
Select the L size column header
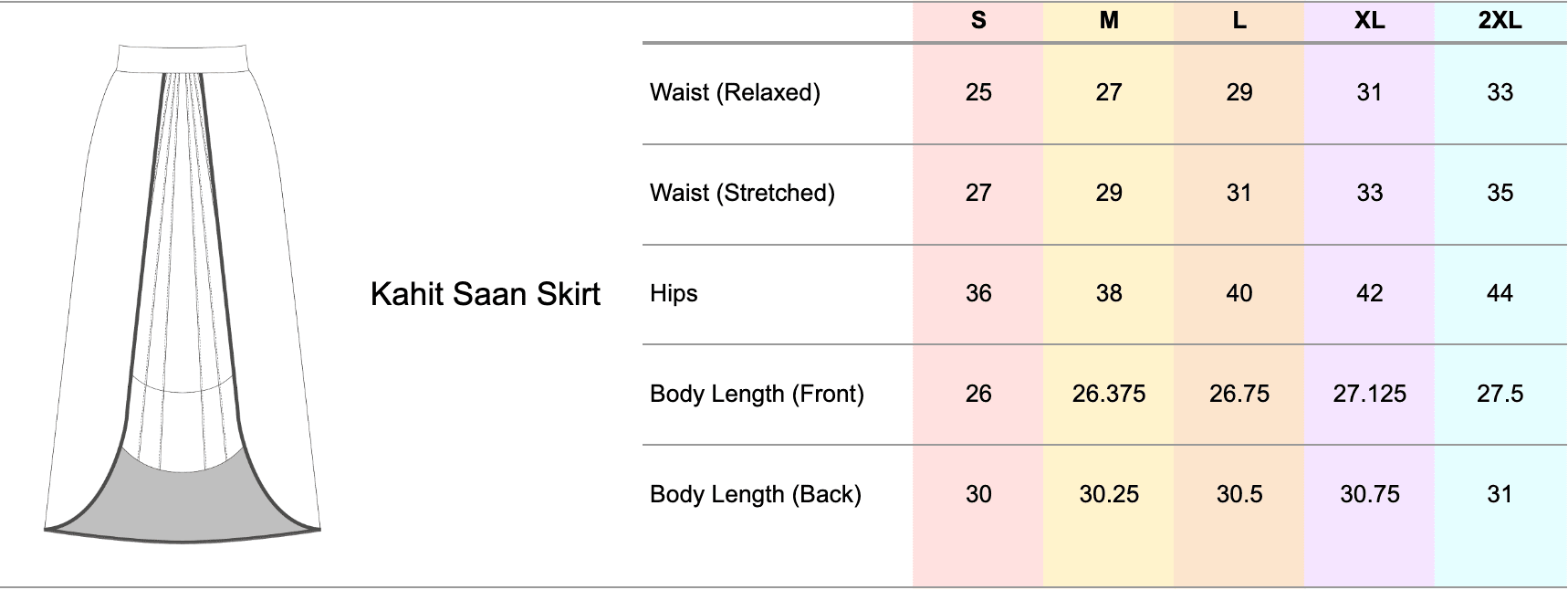pyautogui.click(x=1239, y=21)
